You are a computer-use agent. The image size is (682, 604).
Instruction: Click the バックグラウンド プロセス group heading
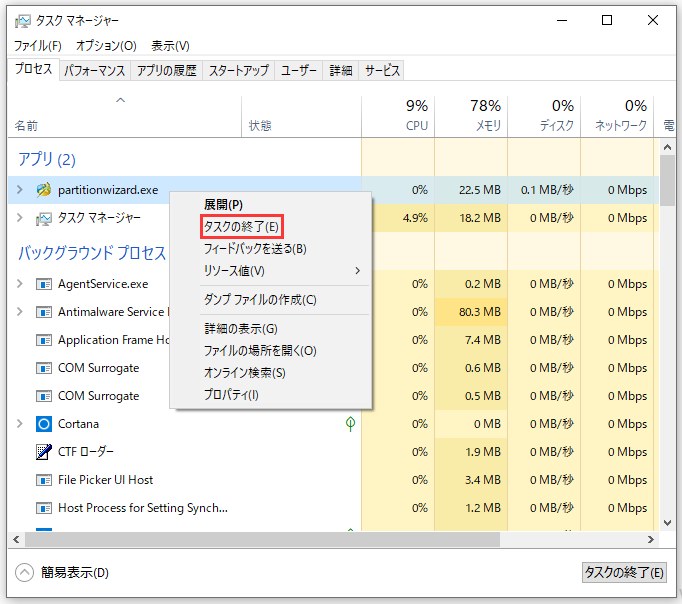(x=92, y=253)
